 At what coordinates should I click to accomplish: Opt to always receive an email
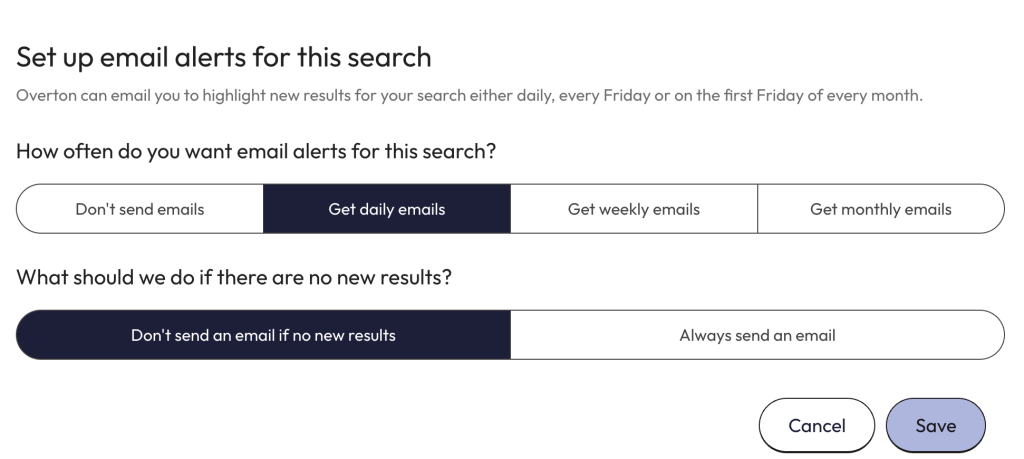[x=757, y=335]
